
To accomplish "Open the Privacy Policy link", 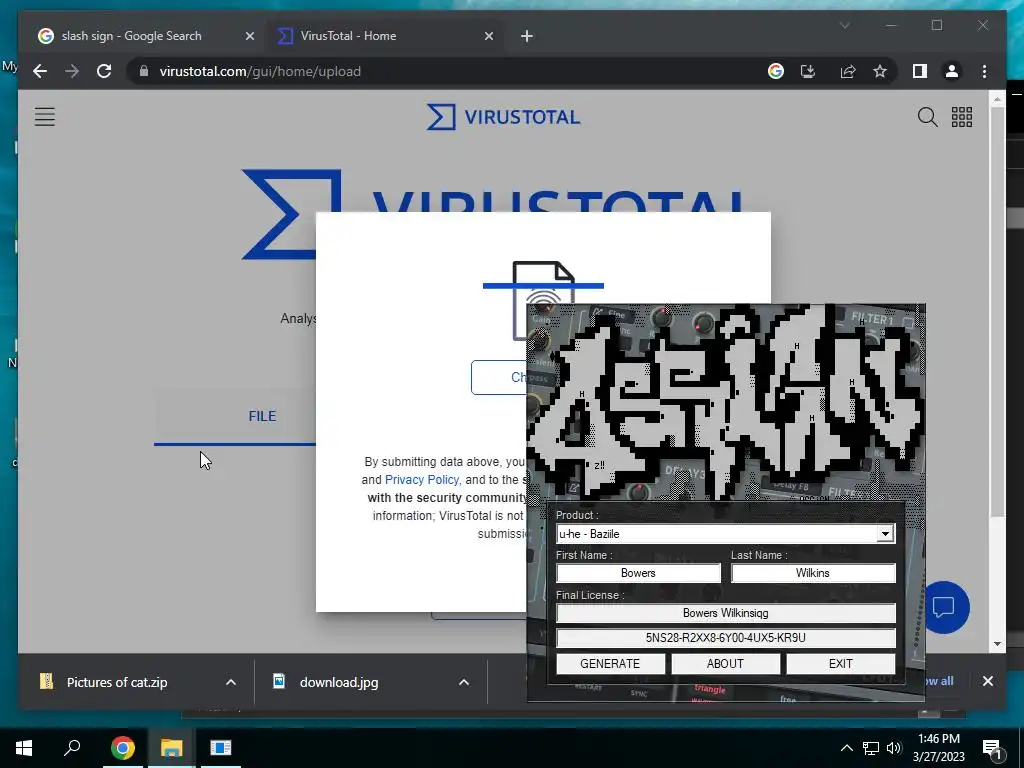I will coord(422,479).
